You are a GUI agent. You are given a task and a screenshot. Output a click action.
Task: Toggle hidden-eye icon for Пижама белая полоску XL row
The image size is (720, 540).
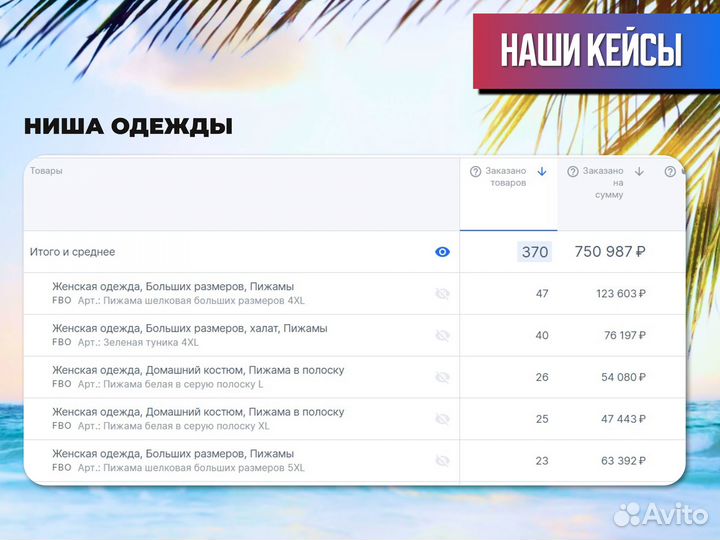pyautogui.click(x=442, y=419)
